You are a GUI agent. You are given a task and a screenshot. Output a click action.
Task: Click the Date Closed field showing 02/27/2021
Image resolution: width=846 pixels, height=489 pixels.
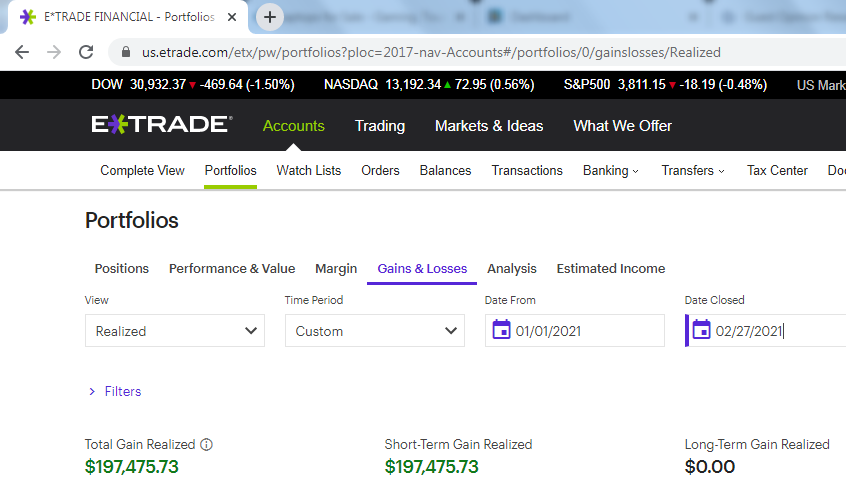[x=766, y=331]
